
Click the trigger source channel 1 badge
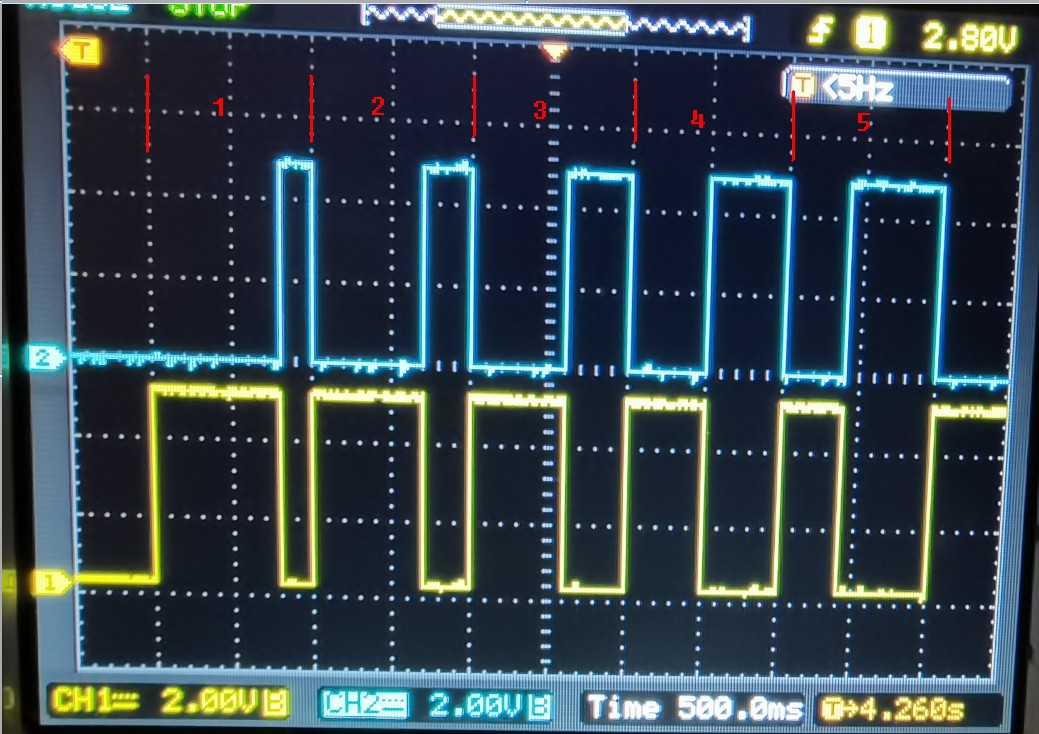(x=870, y=33)
